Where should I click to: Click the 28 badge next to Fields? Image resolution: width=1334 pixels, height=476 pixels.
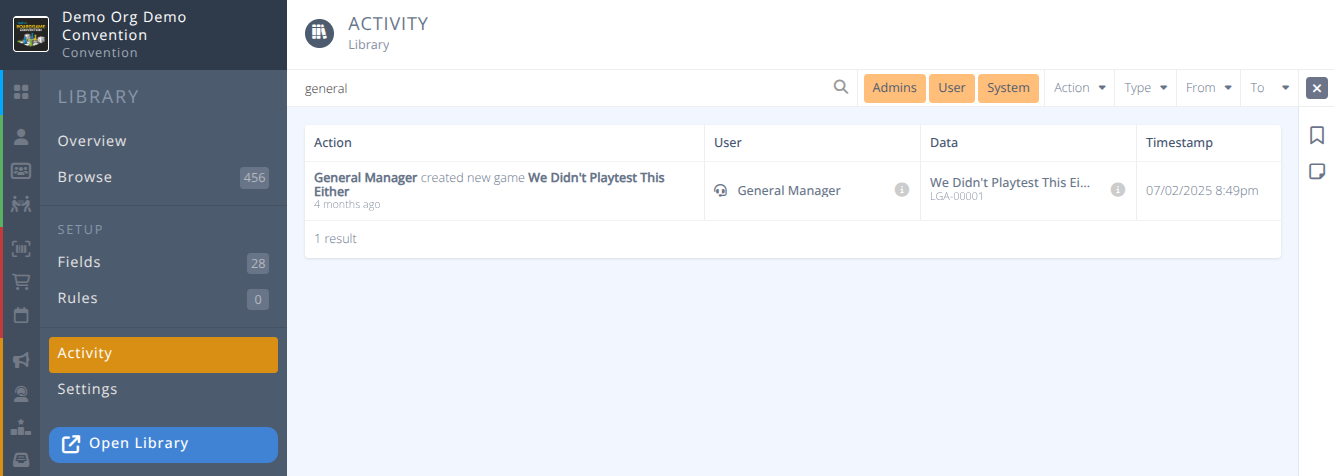coord(257,263)
